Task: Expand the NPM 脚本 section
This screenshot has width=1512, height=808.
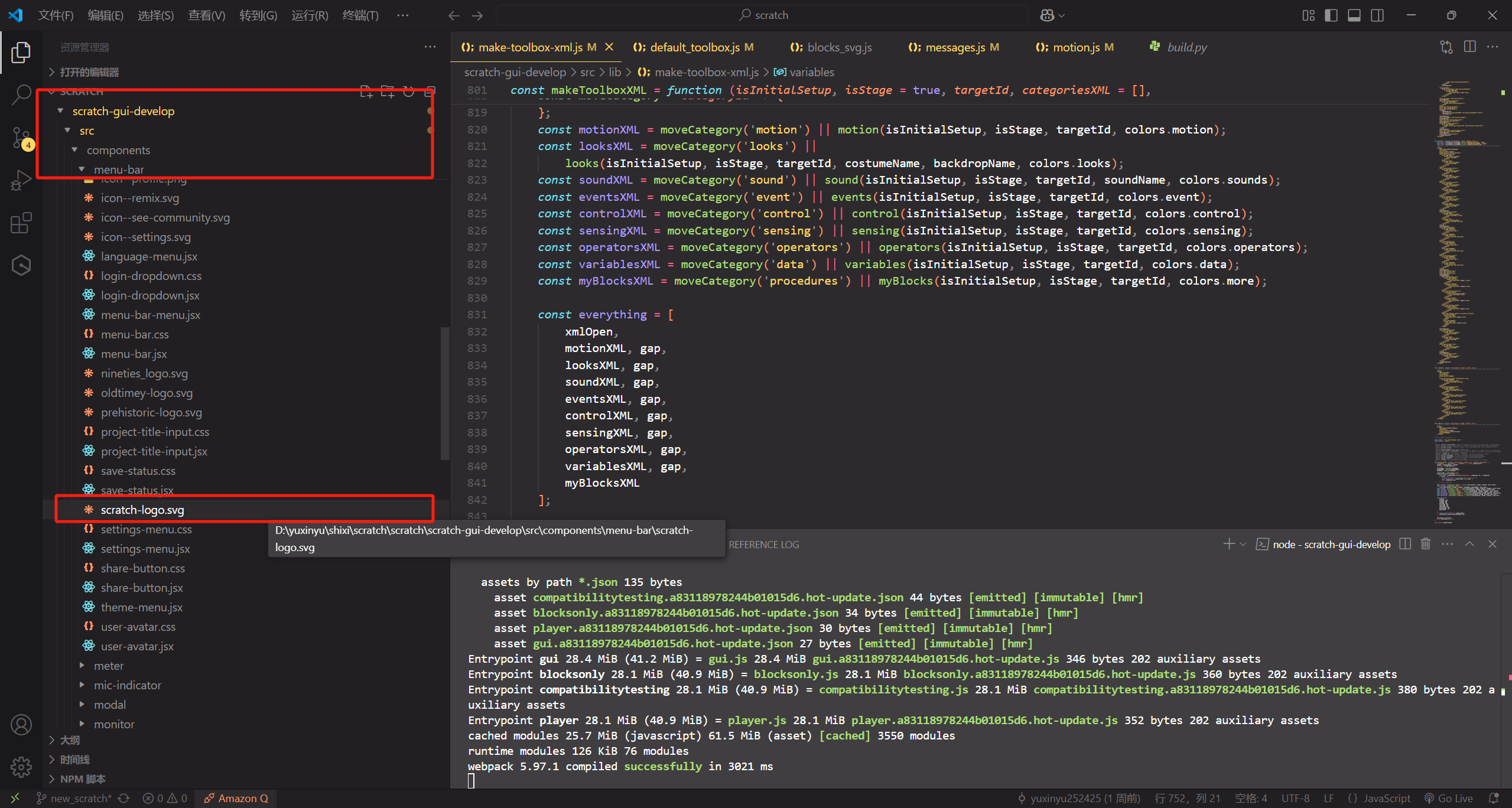Action: [x=83, y=779]
